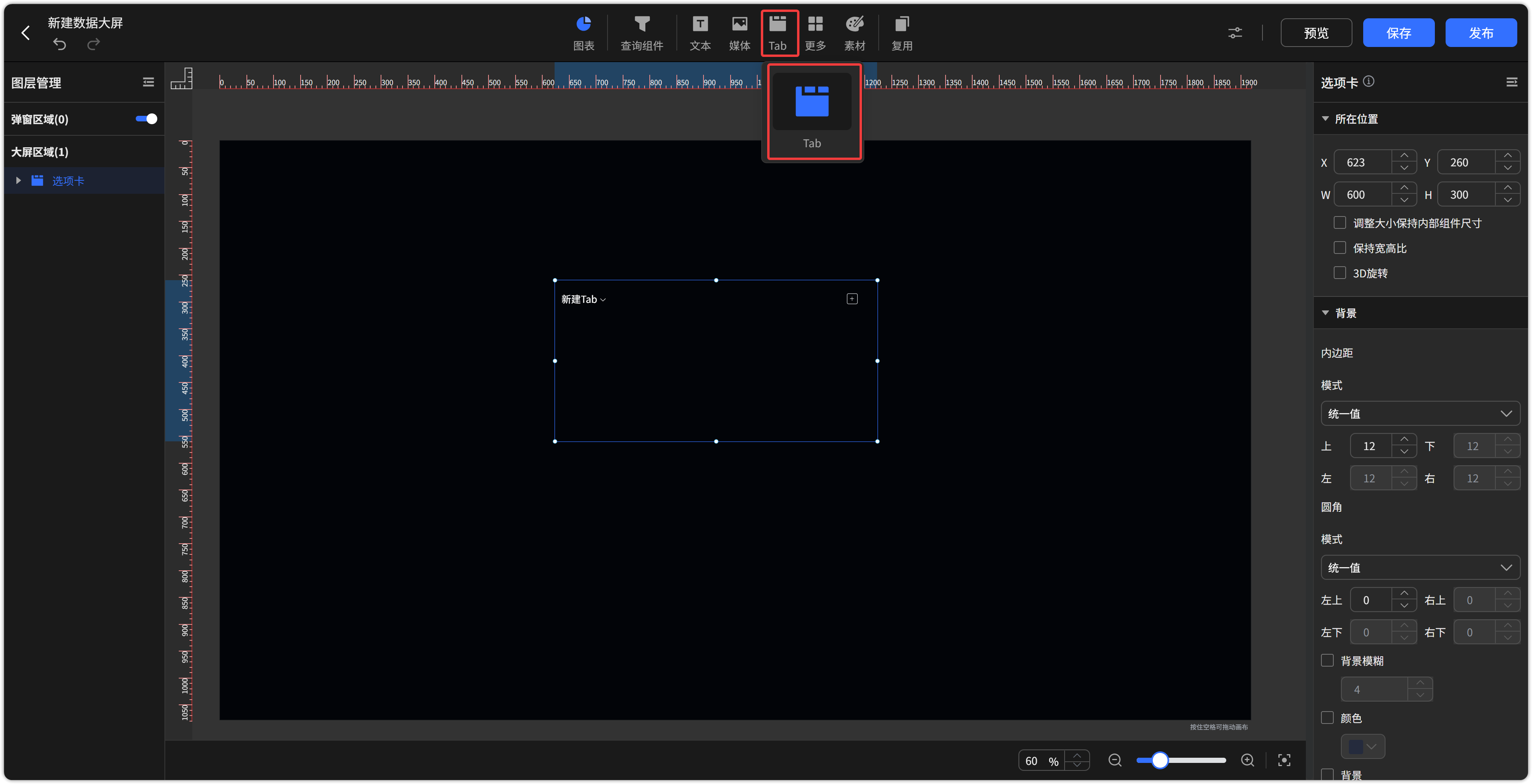Zoom in the canvas
Screen dimensions: 1532x784
coord(1247,760)
